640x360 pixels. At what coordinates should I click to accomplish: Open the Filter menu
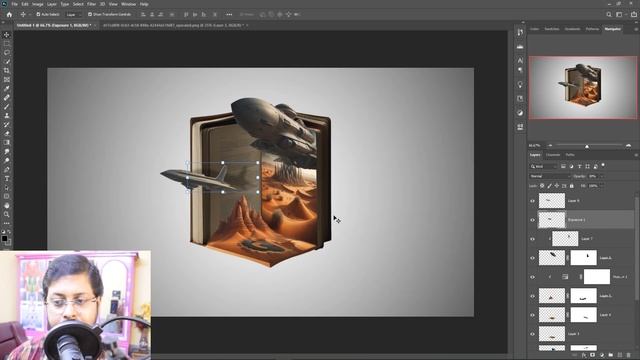coord(91,4)
